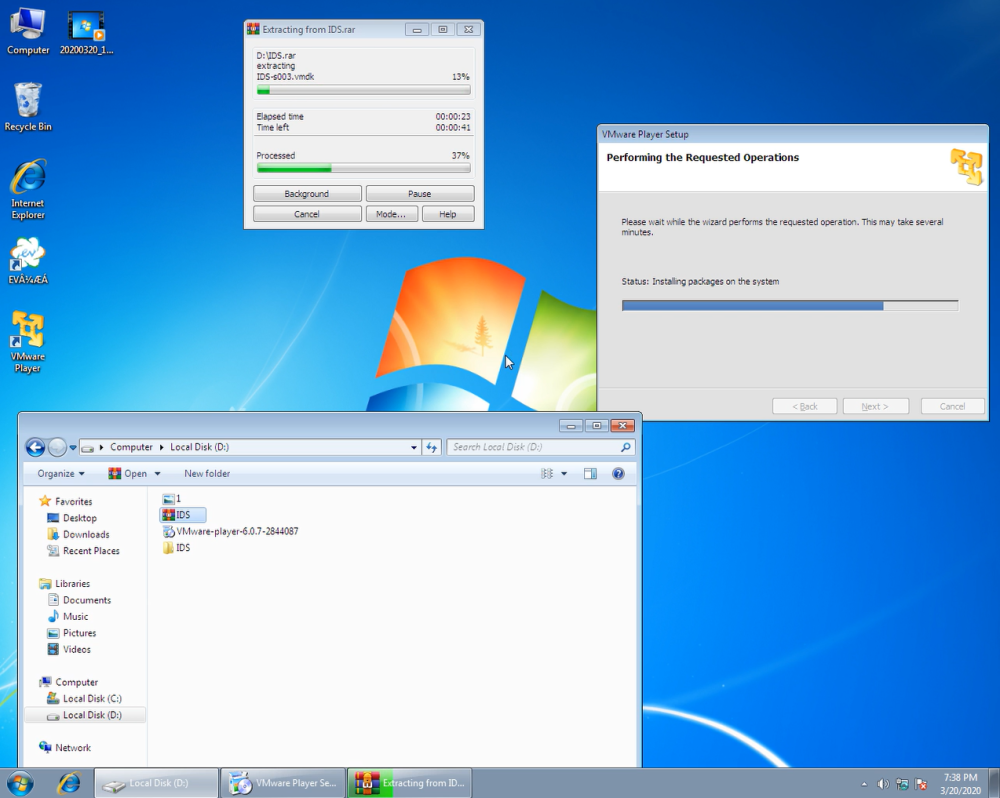Open the Videos library

pos(70,650)
